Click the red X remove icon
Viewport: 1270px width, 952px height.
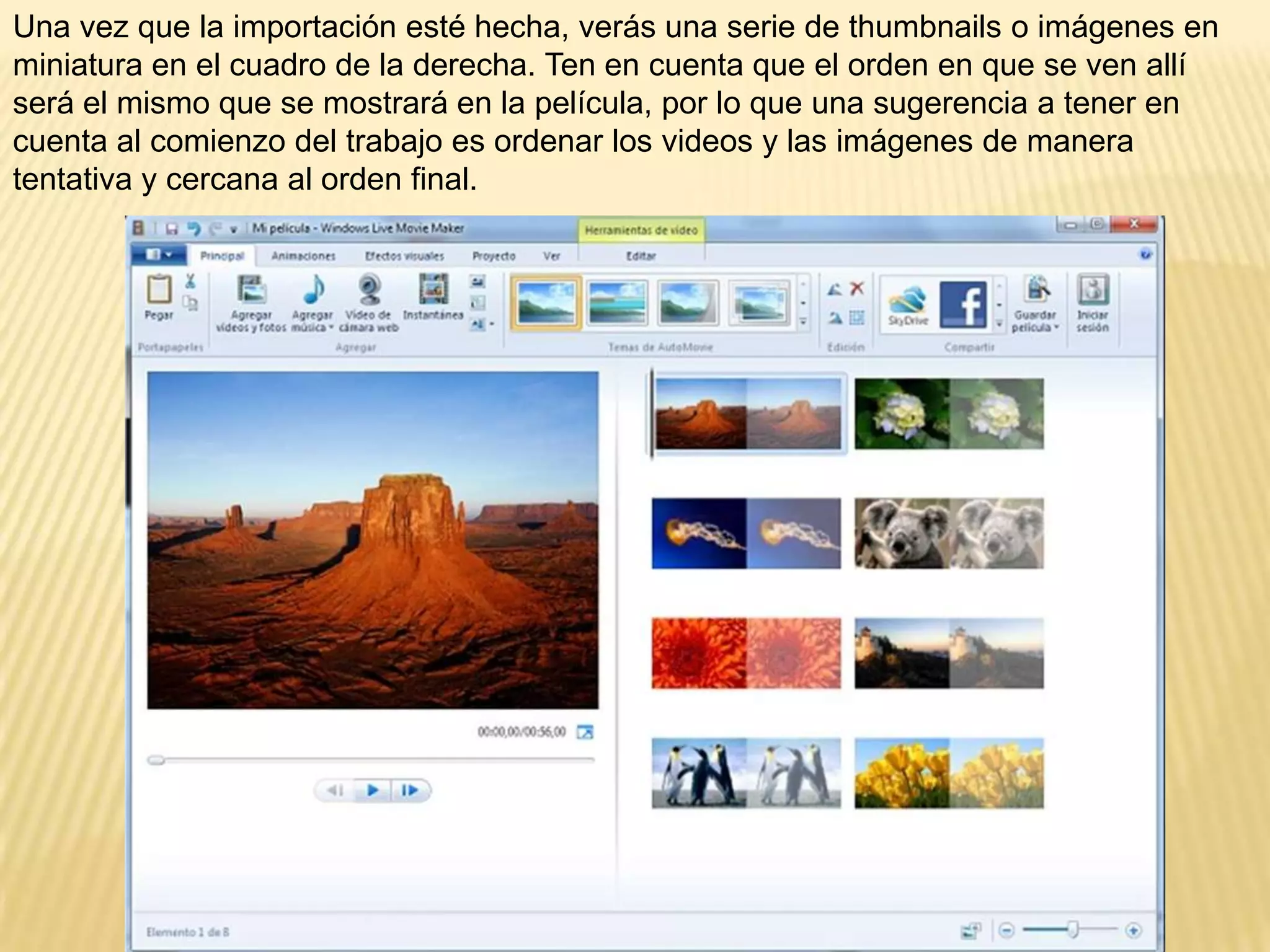coord(857,288)
